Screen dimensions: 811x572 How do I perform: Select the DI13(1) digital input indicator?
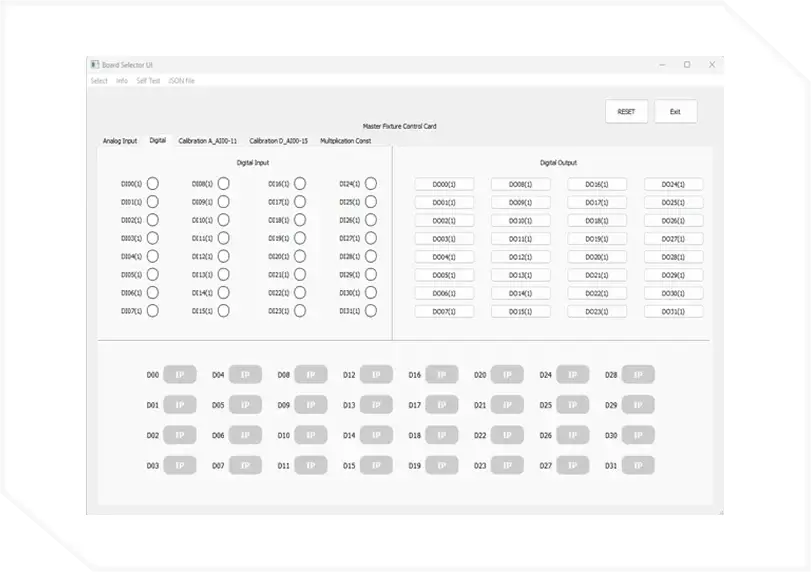pos(223,274)
